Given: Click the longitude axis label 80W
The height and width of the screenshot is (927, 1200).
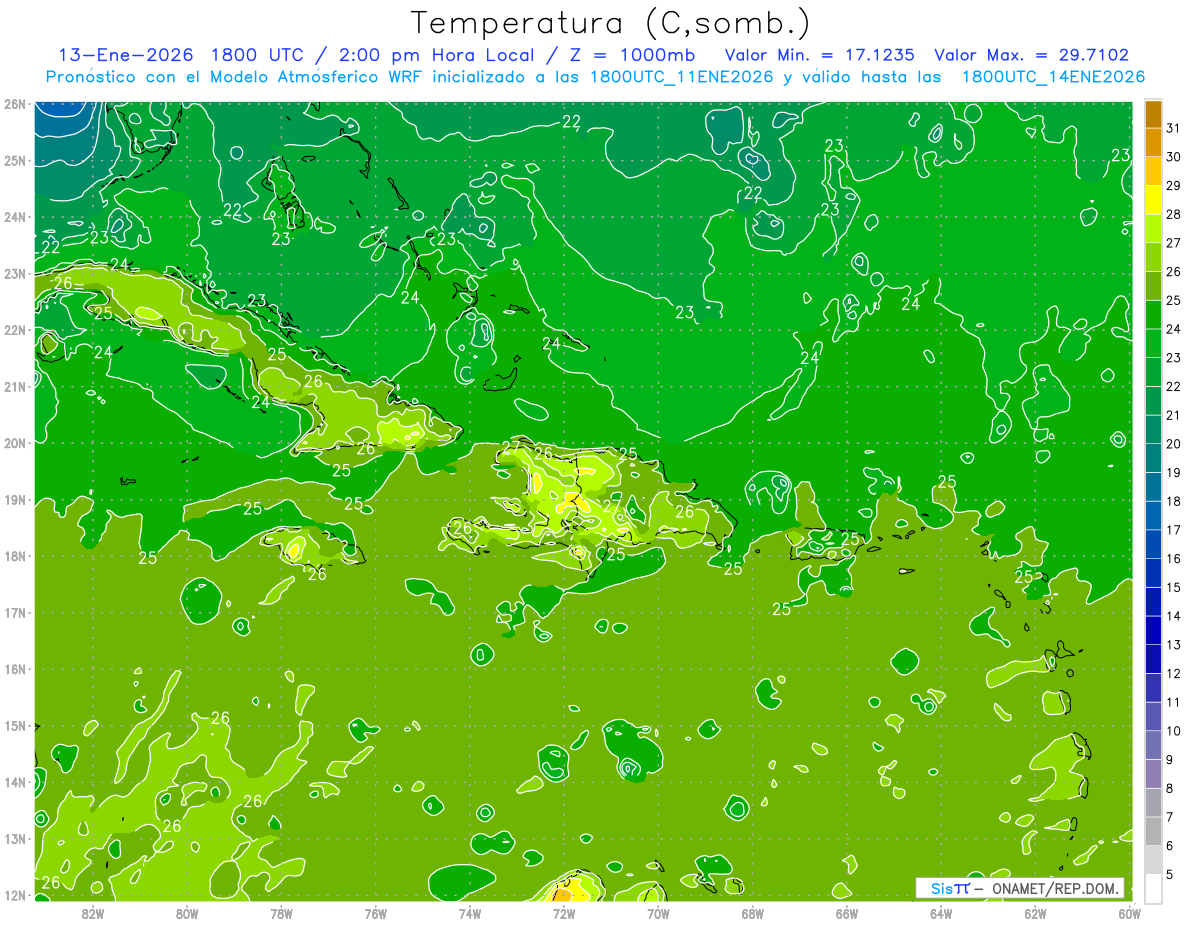Looking at the screenshot, I should coord(187,913).
